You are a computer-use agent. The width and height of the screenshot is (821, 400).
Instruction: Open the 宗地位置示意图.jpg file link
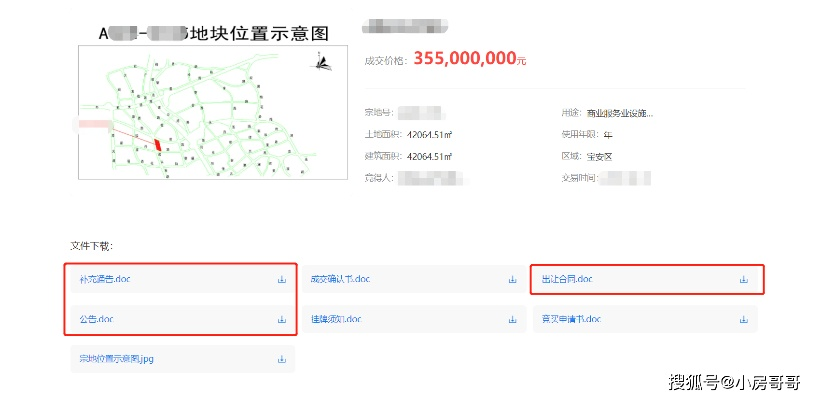[x=116, y=359]
